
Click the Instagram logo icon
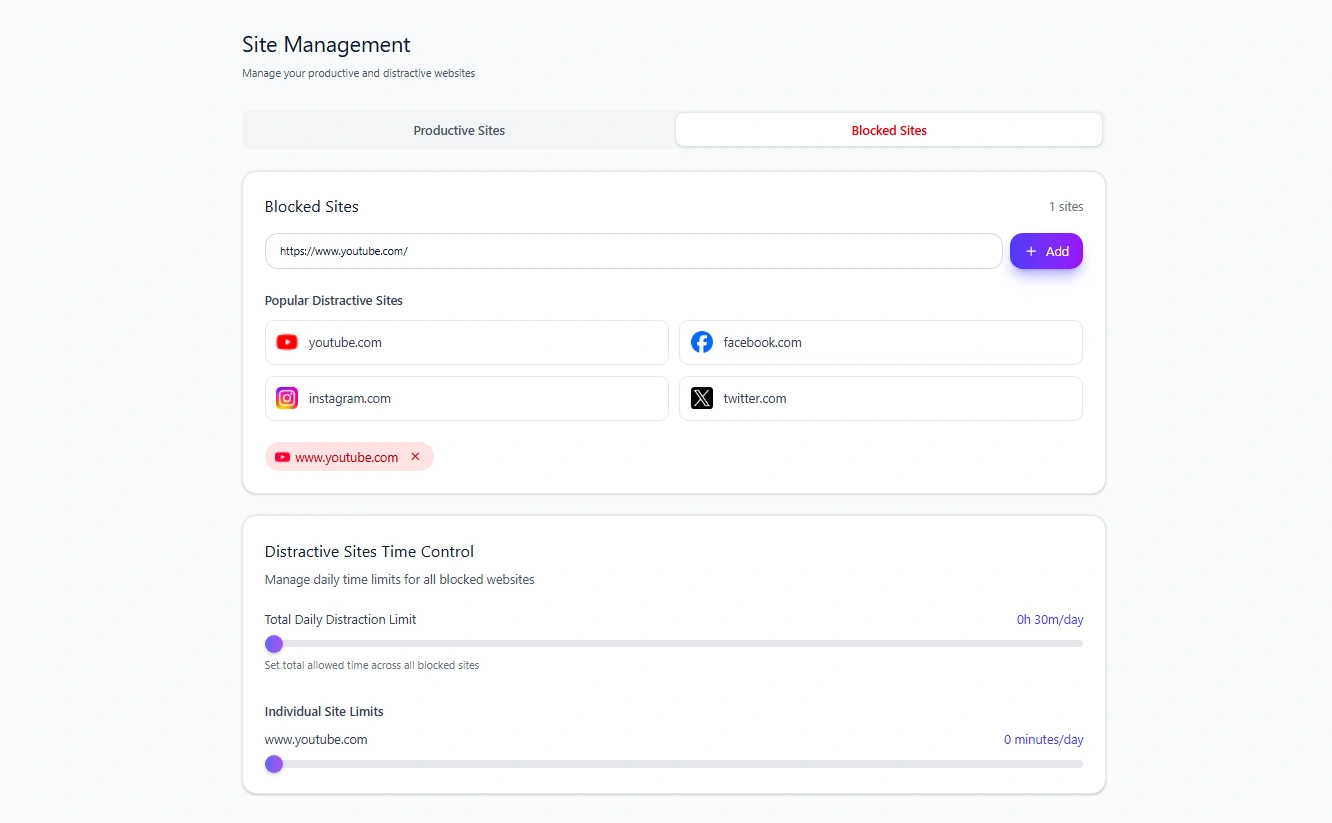(x=287, y=398)
